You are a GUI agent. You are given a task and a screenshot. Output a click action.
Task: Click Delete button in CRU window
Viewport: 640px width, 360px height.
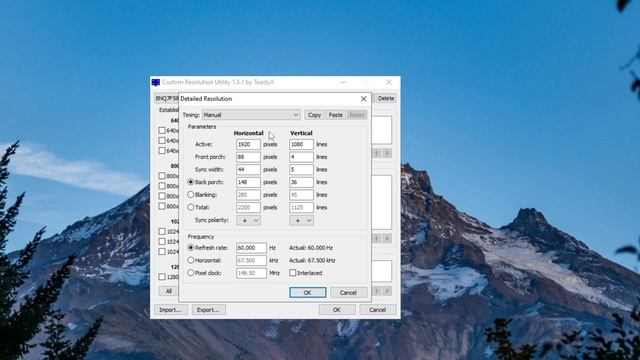(386, 98)
